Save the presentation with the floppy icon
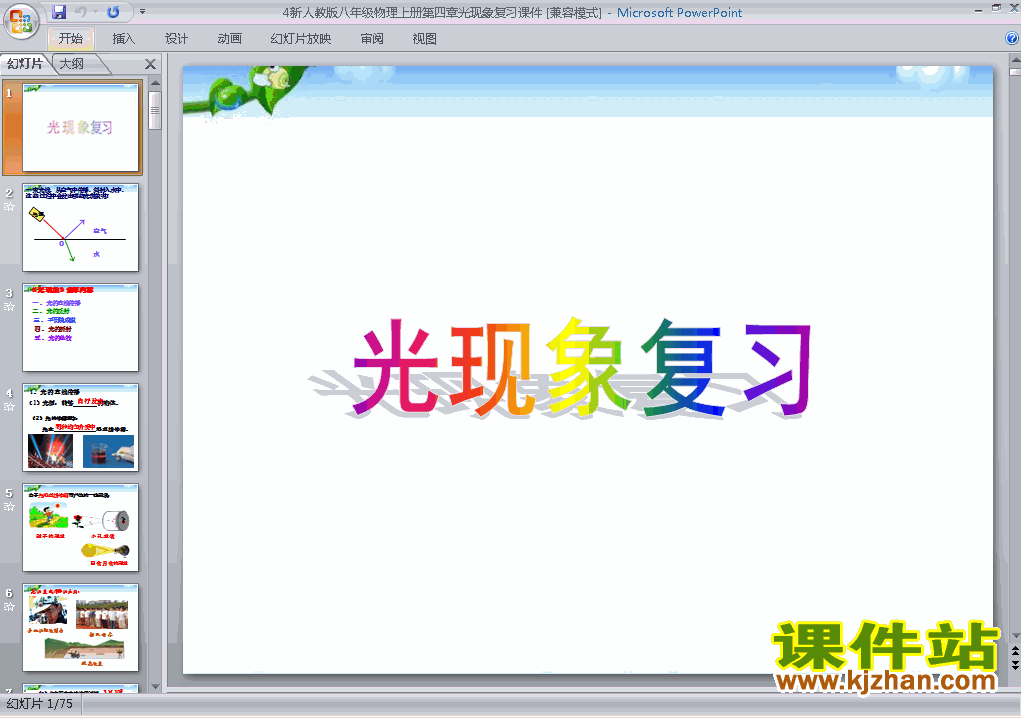 59,12
